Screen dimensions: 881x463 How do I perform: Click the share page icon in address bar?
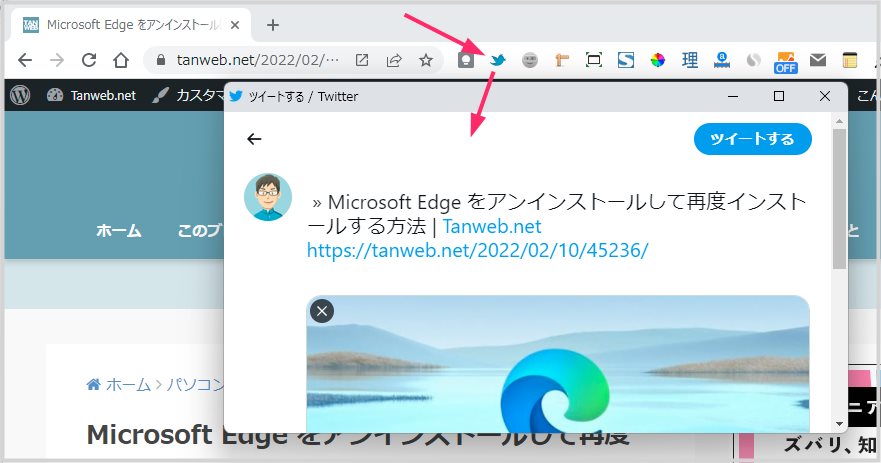(394, 60)
